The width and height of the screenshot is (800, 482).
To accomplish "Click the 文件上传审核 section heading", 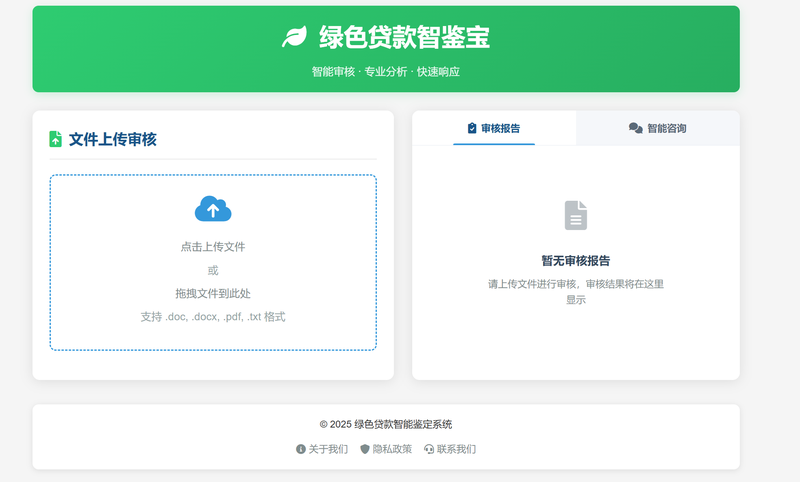I will click(113, 139).
